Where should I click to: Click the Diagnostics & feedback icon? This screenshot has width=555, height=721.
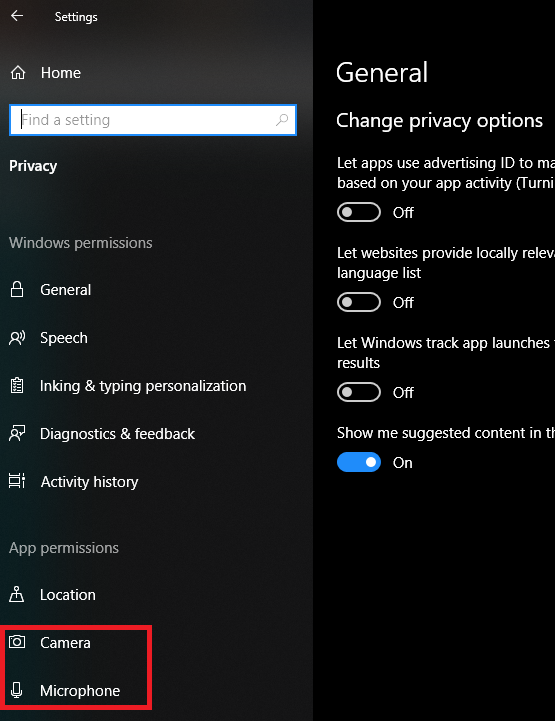17,434
